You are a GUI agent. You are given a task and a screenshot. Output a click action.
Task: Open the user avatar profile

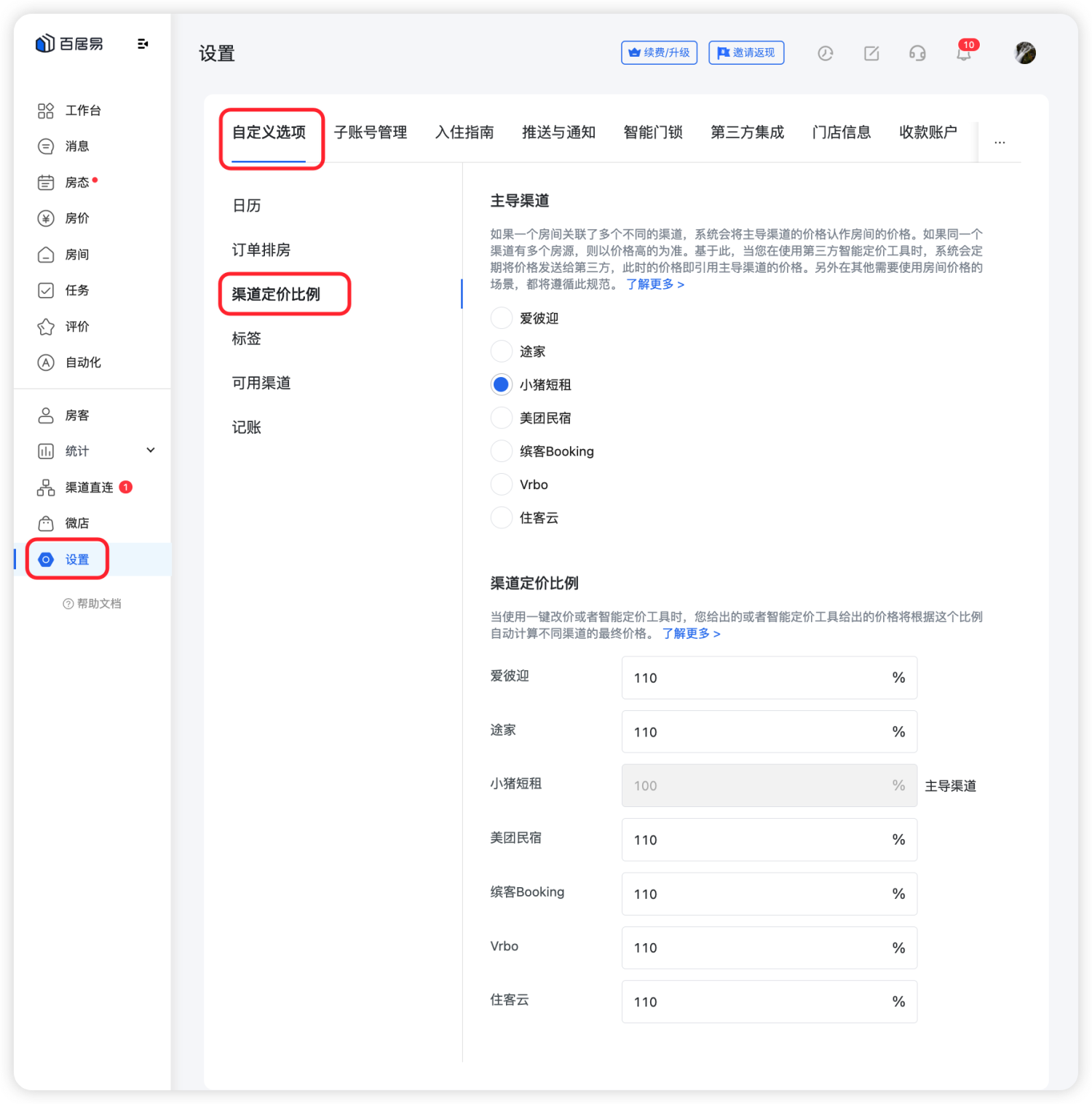coord(1025,53)
